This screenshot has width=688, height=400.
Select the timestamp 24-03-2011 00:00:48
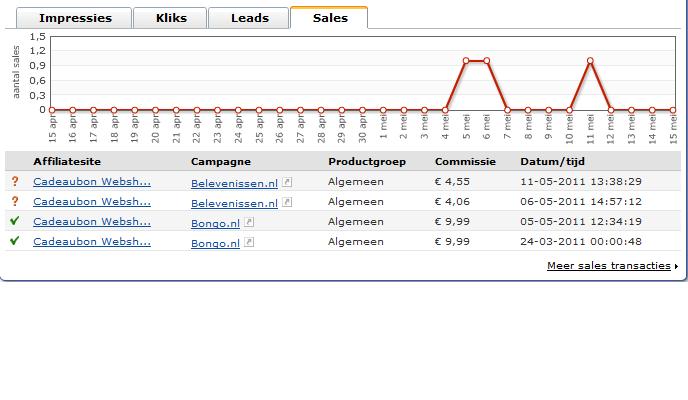[581, 242]
